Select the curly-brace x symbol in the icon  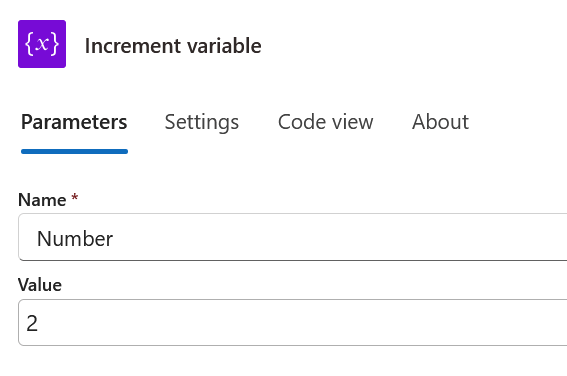[42, 44]
